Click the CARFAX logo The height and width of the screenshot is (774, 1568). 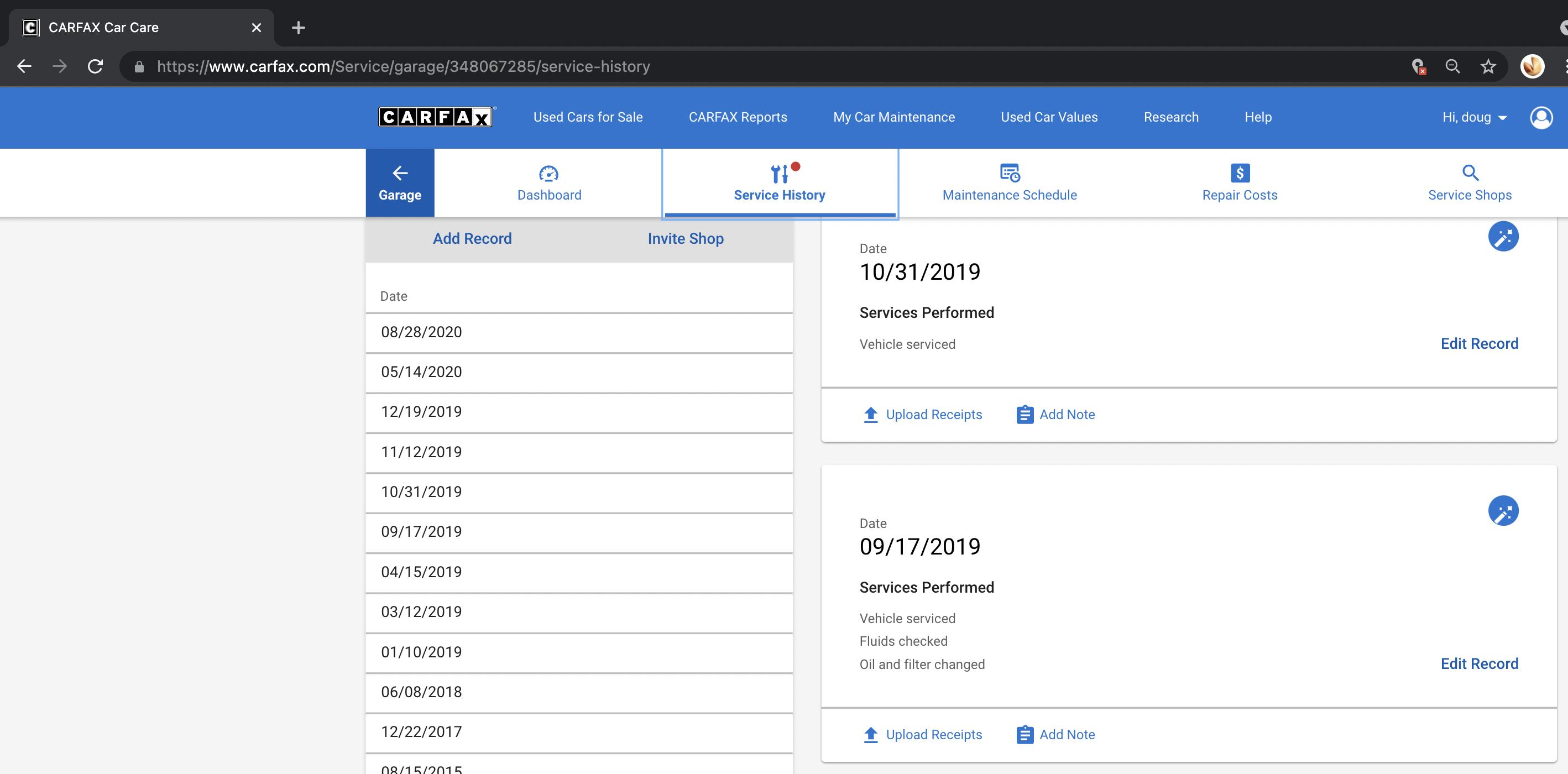click(x=436, y=117)
